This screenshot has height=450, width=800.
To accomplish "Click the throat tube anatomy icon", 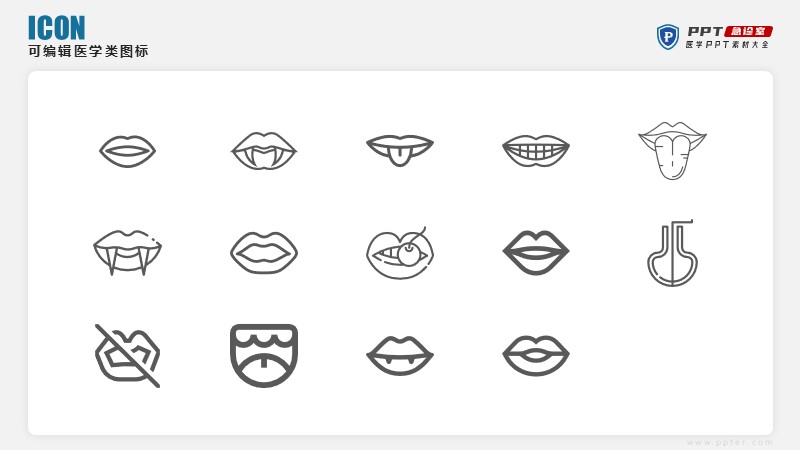I will tap(672, 253).
